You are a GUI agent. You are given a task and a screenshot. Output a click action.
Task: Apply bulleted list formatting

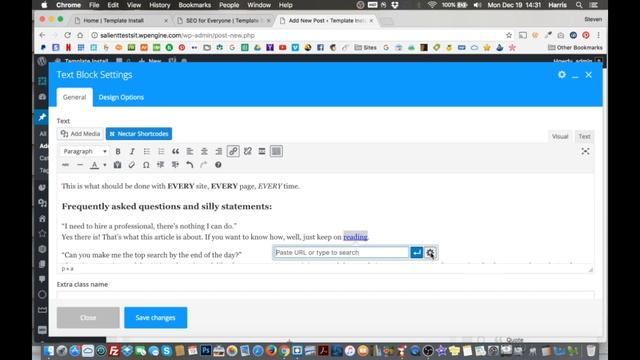pyautogui.click(x=147, y=151)
